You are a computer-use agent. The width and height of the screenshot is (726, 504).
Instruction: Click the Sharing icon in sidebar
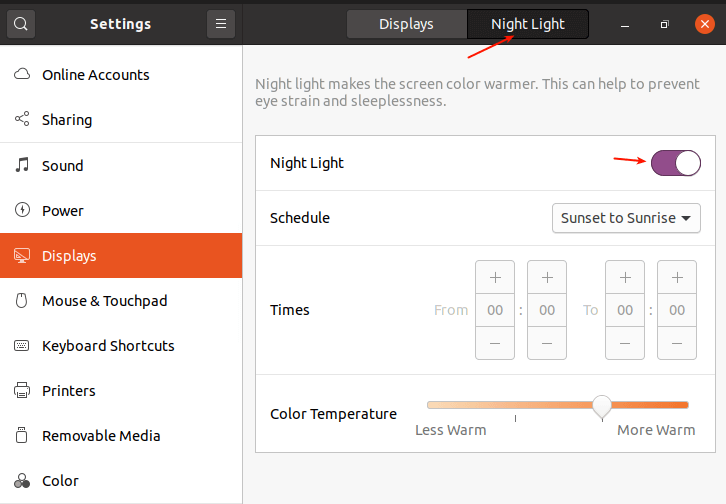[x=22, y=120]
